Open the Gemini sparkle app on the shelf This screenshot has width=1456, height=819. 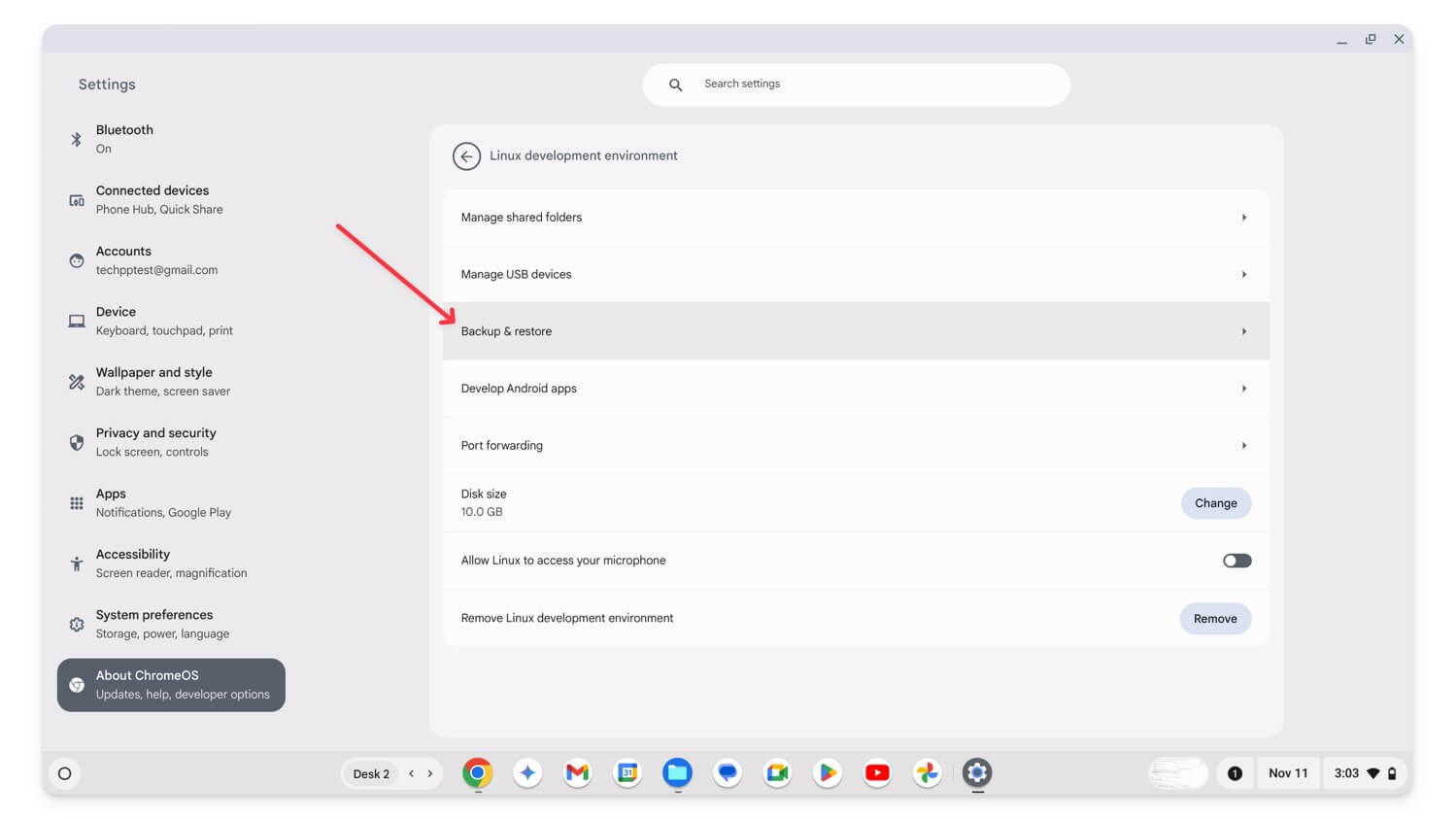[527, 773]
